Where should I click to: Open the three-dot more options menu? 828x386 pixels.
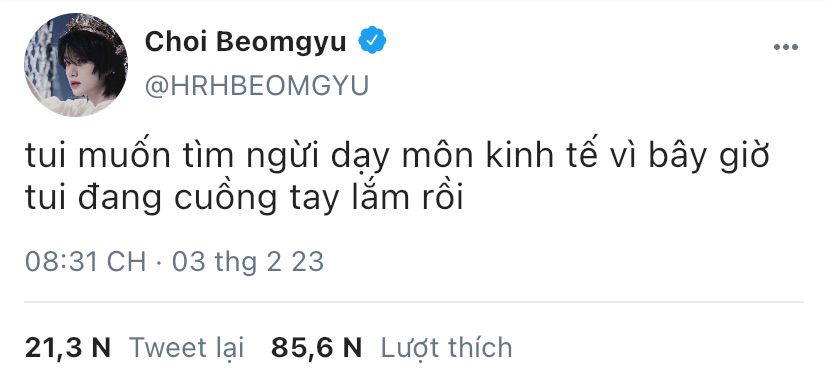click(786, 47)
